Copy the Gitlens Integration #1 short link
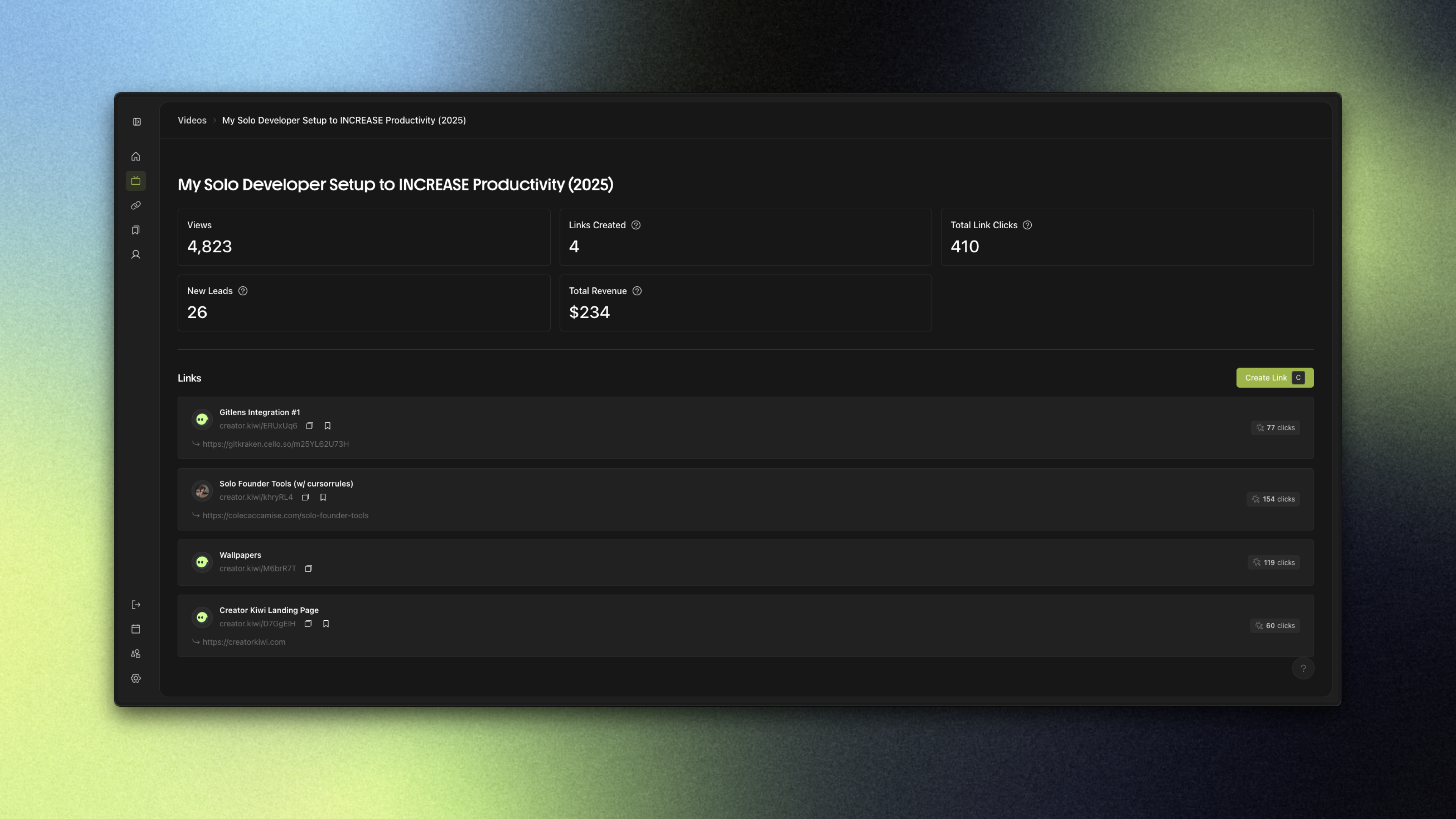The width and height of the screenshot is (1456, 819). point(310,426)
